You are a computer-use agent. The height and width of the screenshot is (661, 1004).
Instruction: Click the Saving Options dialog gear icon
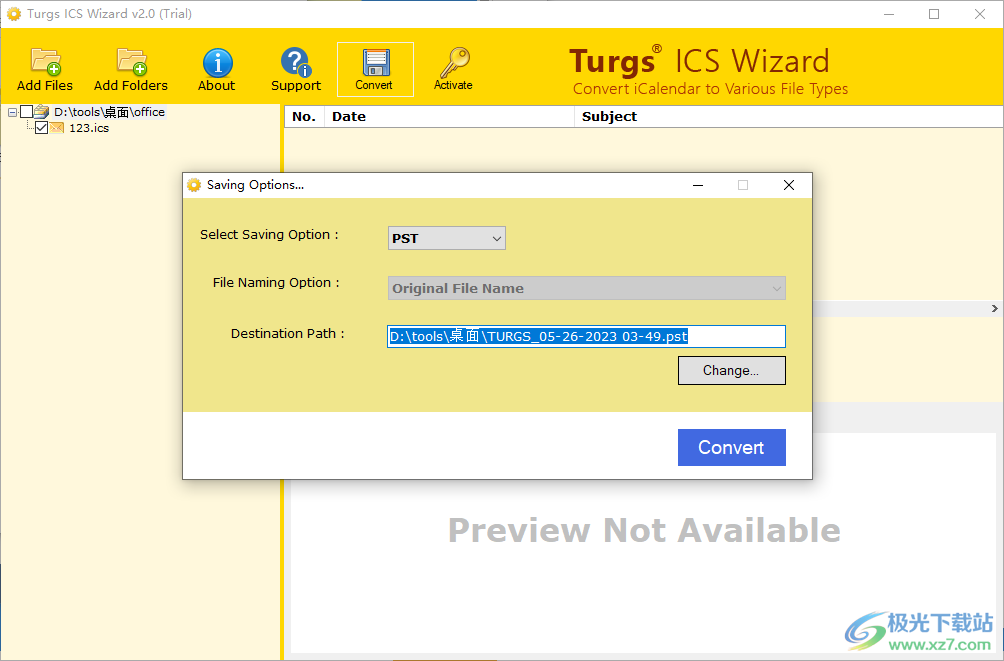pyautogui.click(x=194, y=185)
